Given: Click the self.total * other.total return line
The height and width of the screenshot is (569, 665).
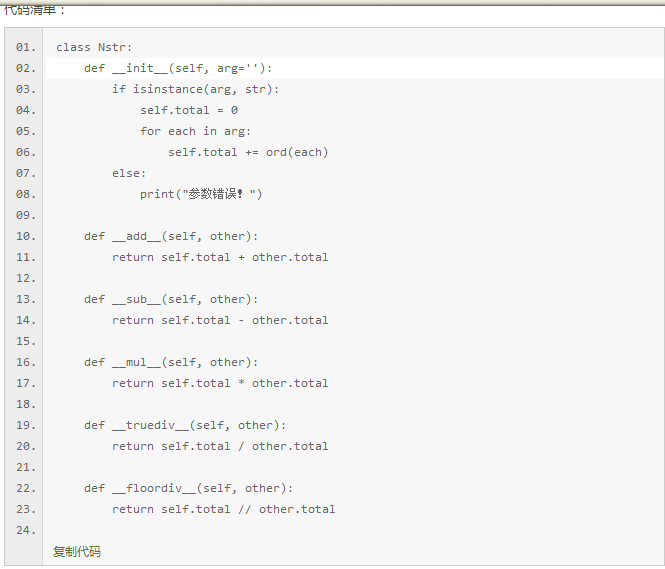Looking at the screenshot, I should pyautogui.click(x=220, y=383).
